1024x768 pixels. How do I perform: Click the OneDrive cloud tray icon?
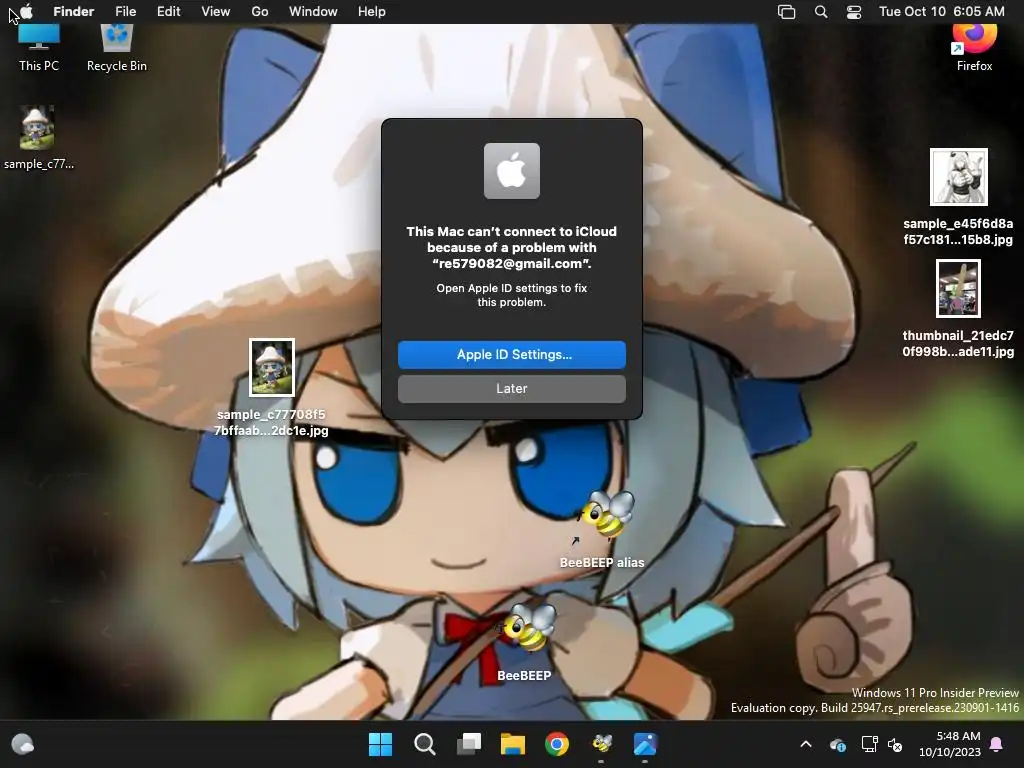click(837, 744)
